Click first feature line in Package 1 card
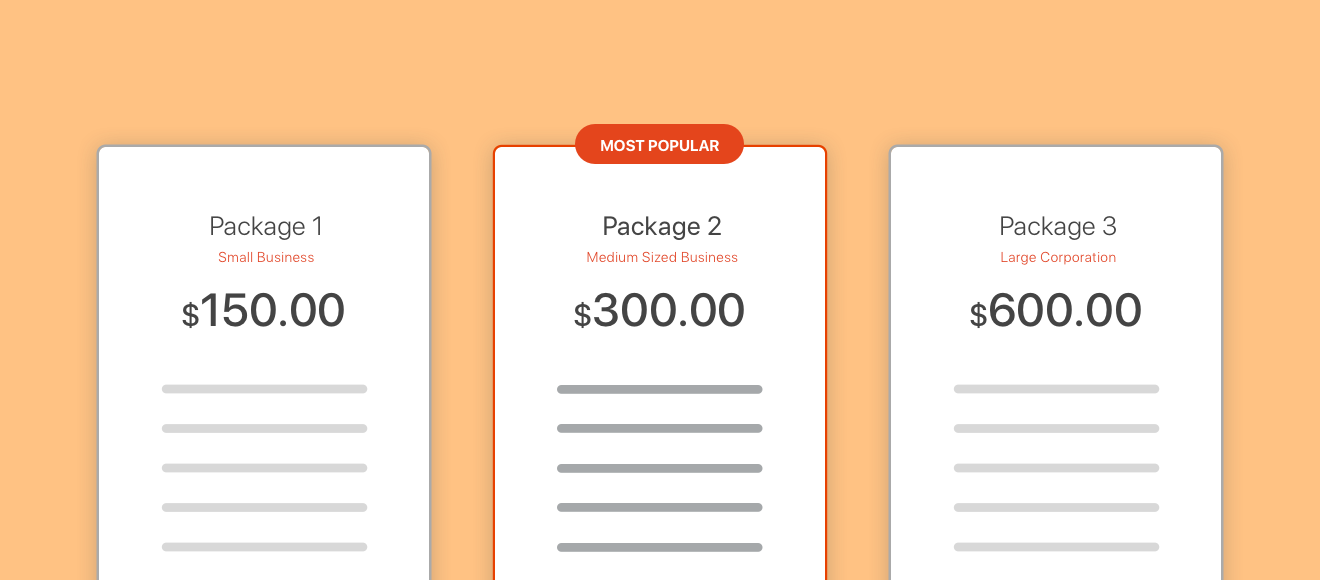 [264, 389]
